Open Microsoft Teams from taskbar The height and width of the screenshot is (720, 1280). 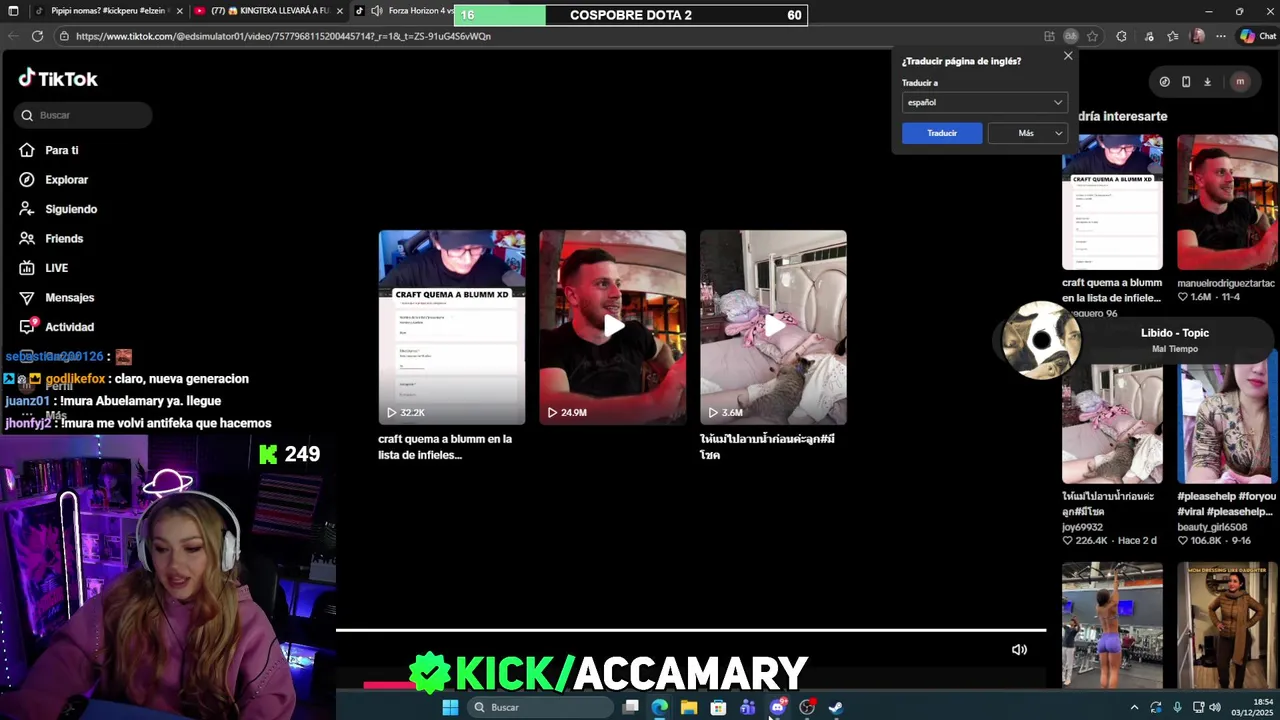[x=747, y=707]
